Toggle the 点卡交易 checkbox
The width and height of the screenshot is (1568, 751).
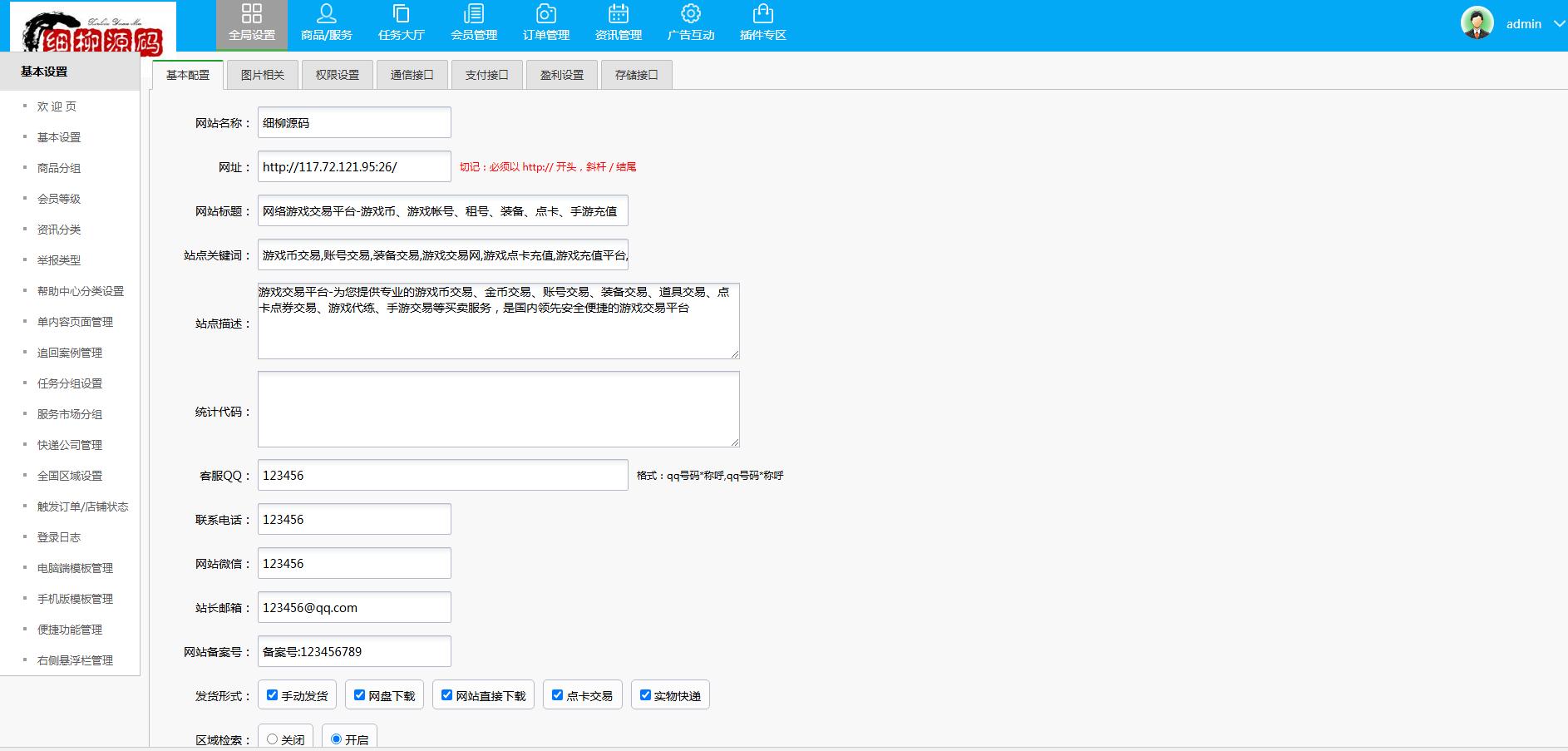(x=557, y=695)
